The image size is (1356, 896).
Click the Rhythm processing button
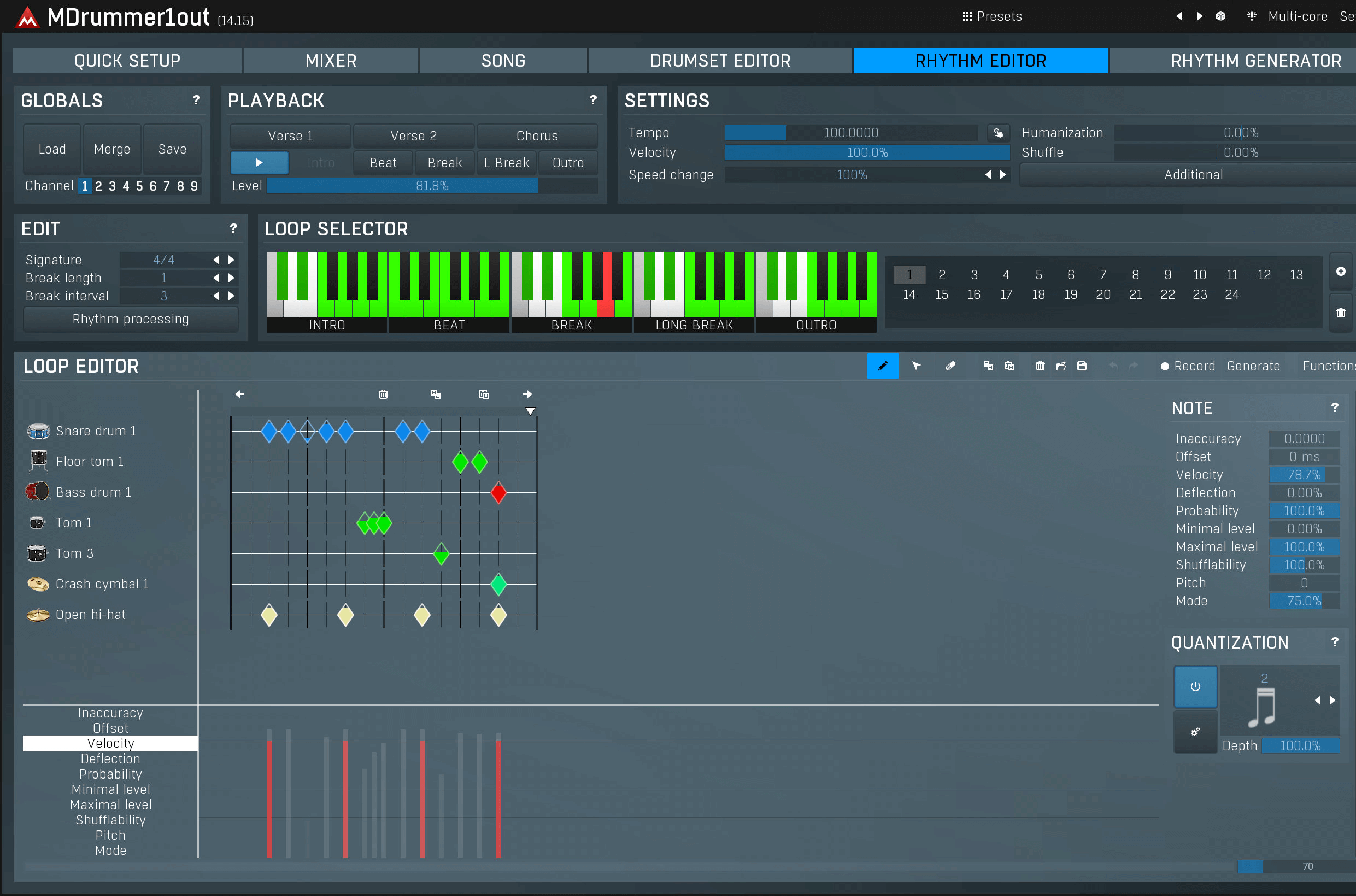pos(130,319)
